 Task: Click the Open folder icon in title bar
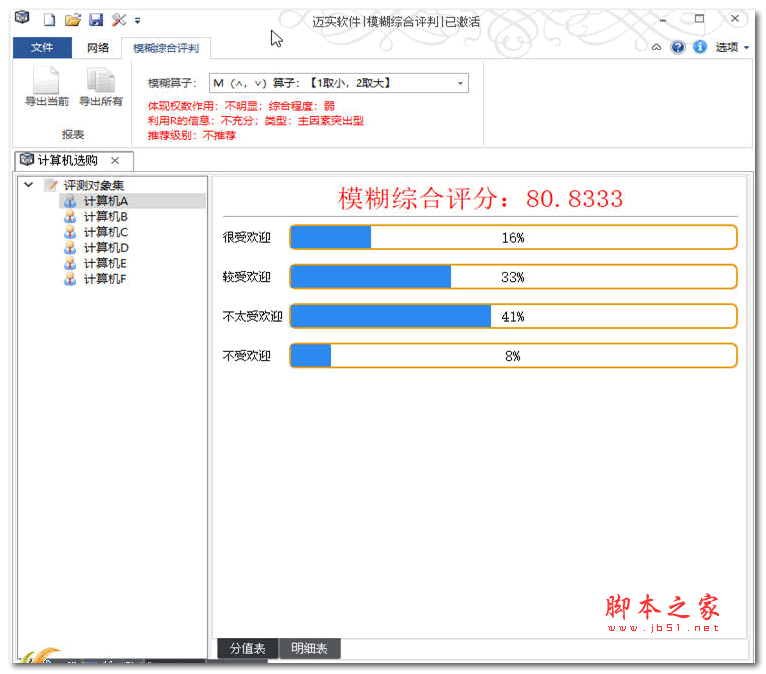click(72, 20)
